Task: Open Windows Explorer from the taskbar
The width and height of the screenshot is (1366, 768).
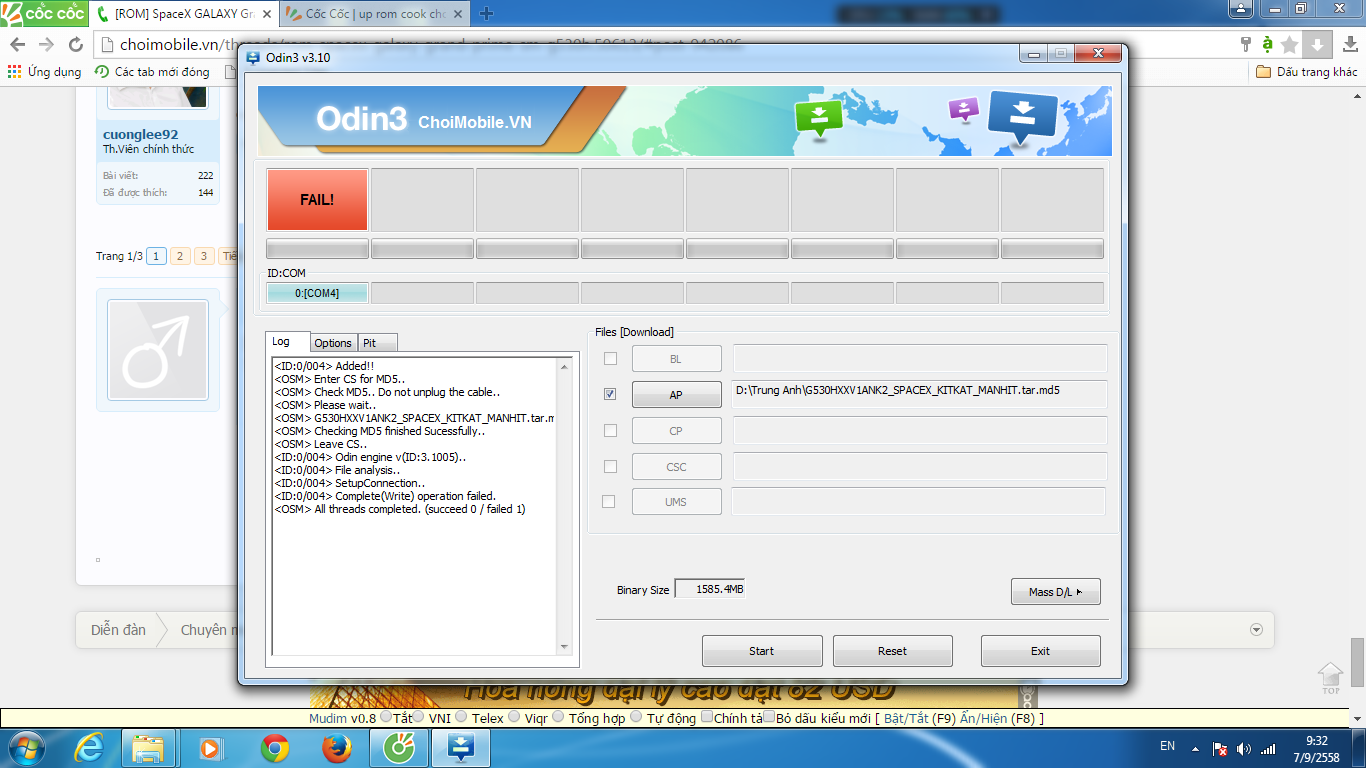Action: point(148,748)
